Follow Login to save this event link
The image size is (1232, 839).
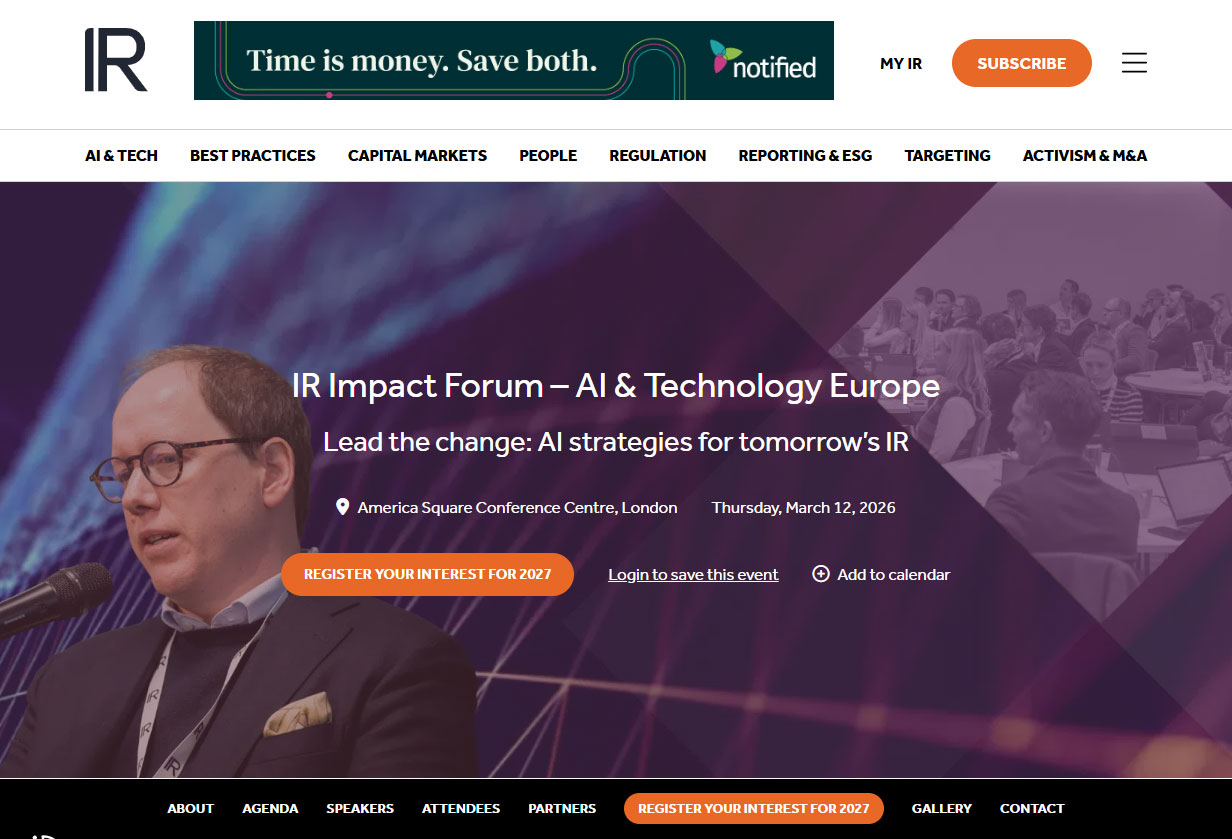693,574
